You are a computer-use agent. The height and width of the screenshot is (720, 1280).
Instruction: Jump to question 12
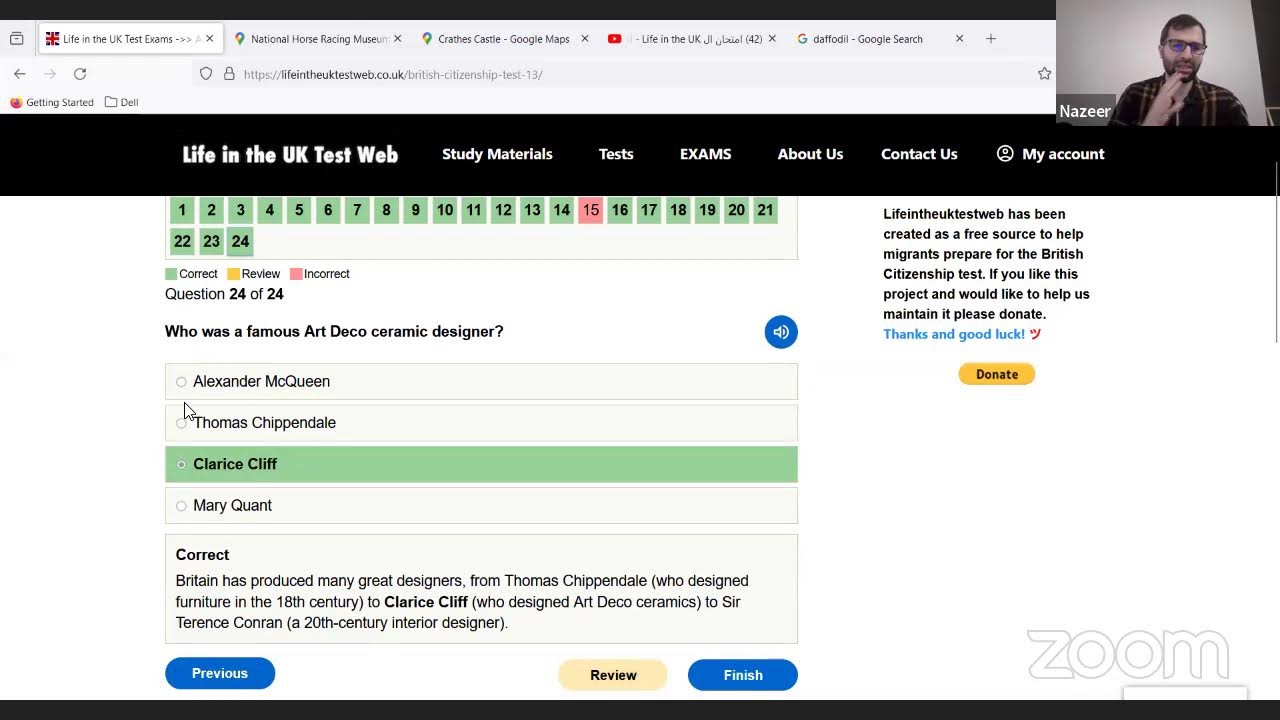coord(503,210)
